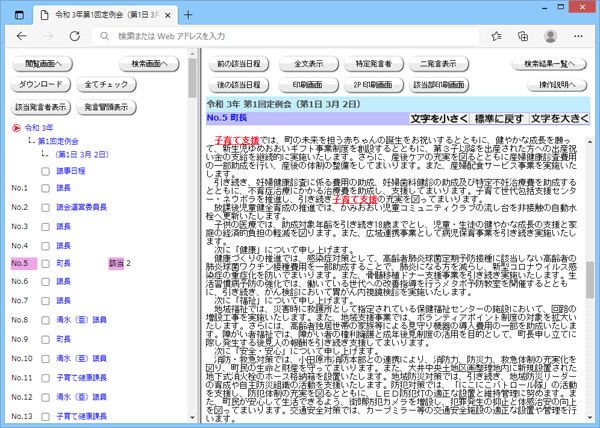Open the 2P 印刷画面 button
This screenshot has height=428, width=600.
[x=373, y=85]
